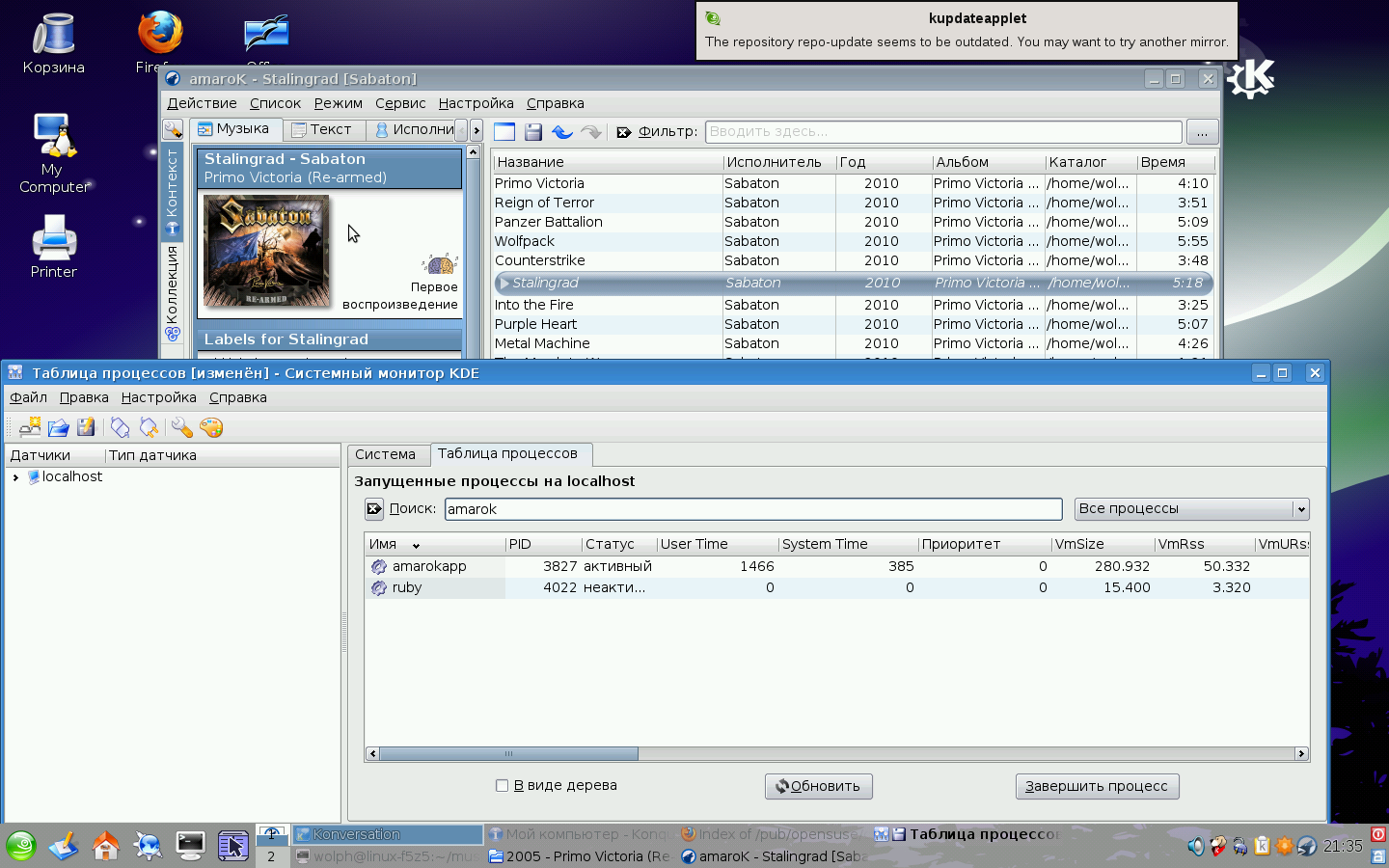1389x868 pixels.
Task: Click the disconnect host plug icon
Action: click(x=149, y=427)
